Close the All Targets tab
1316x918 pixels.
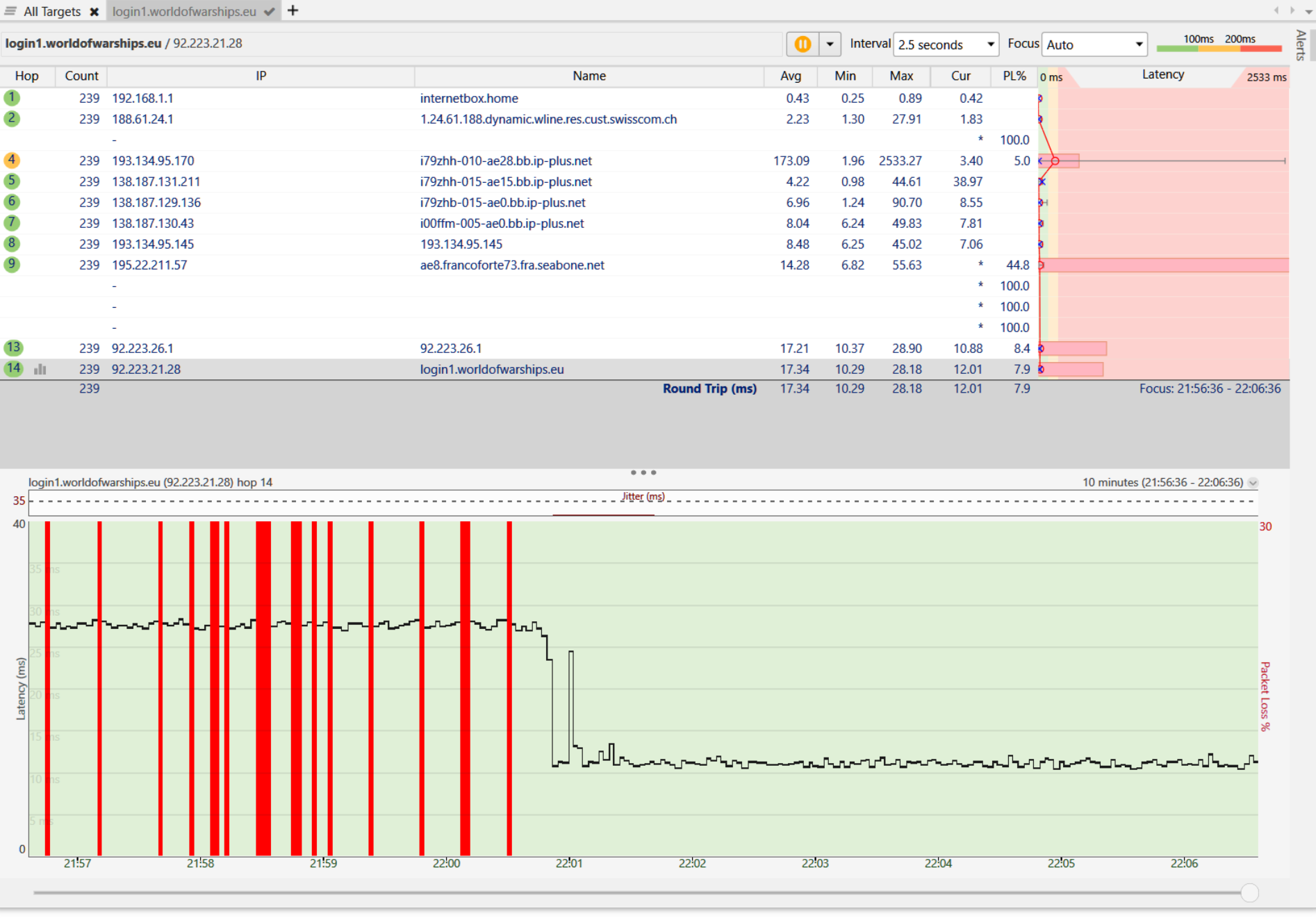pos(94,12)
